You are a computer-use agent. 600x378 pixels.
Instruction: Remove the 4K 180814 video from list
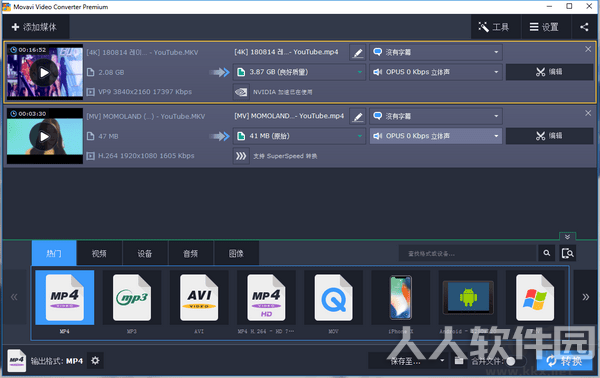pos(588,49)
